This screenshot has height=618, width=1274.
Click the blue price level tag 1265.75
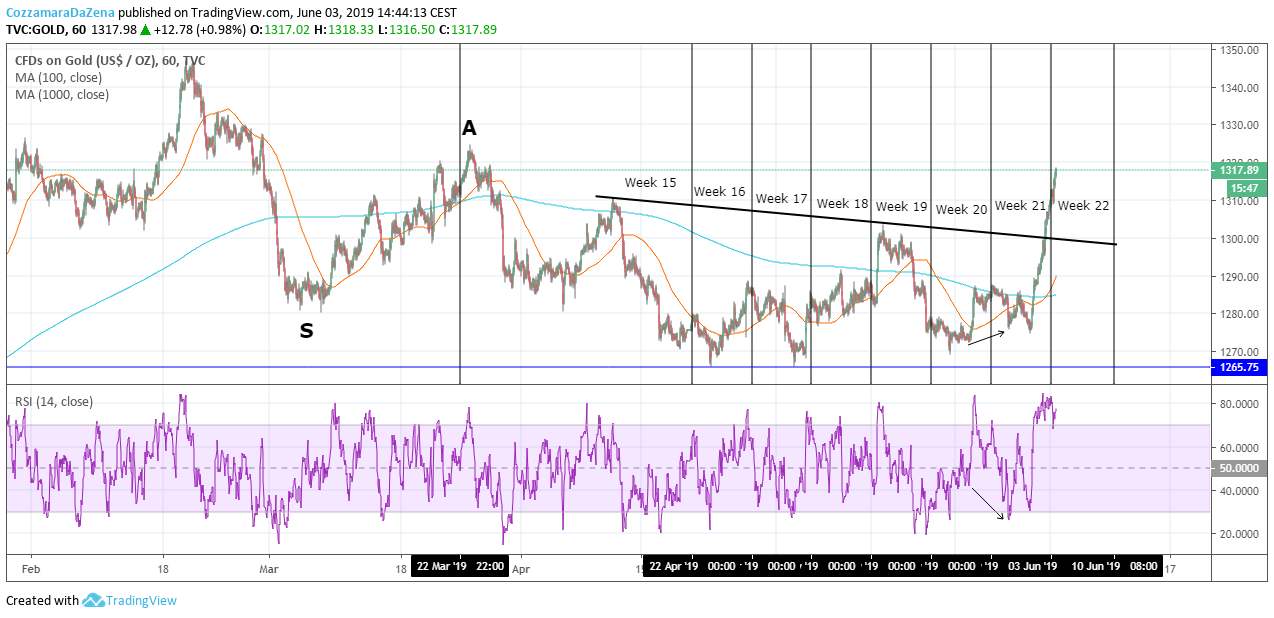1239,367
